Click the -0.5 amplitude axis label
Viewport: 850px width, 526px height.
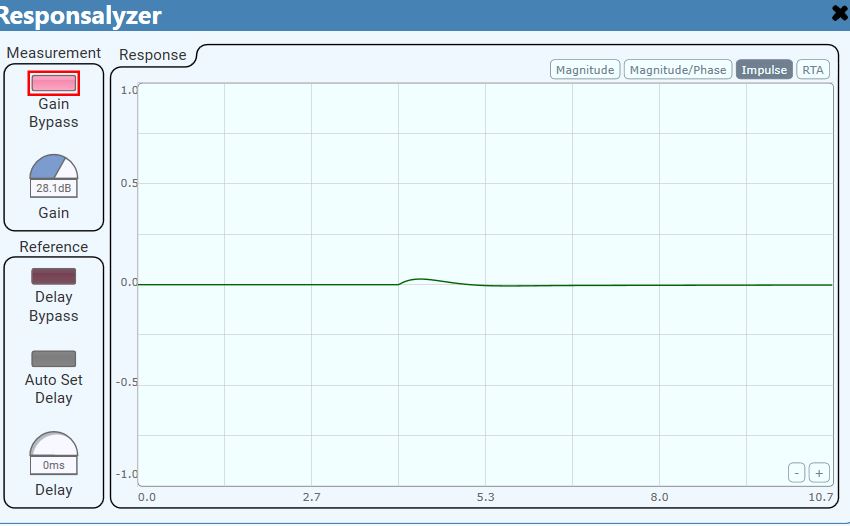pos(126,382)
